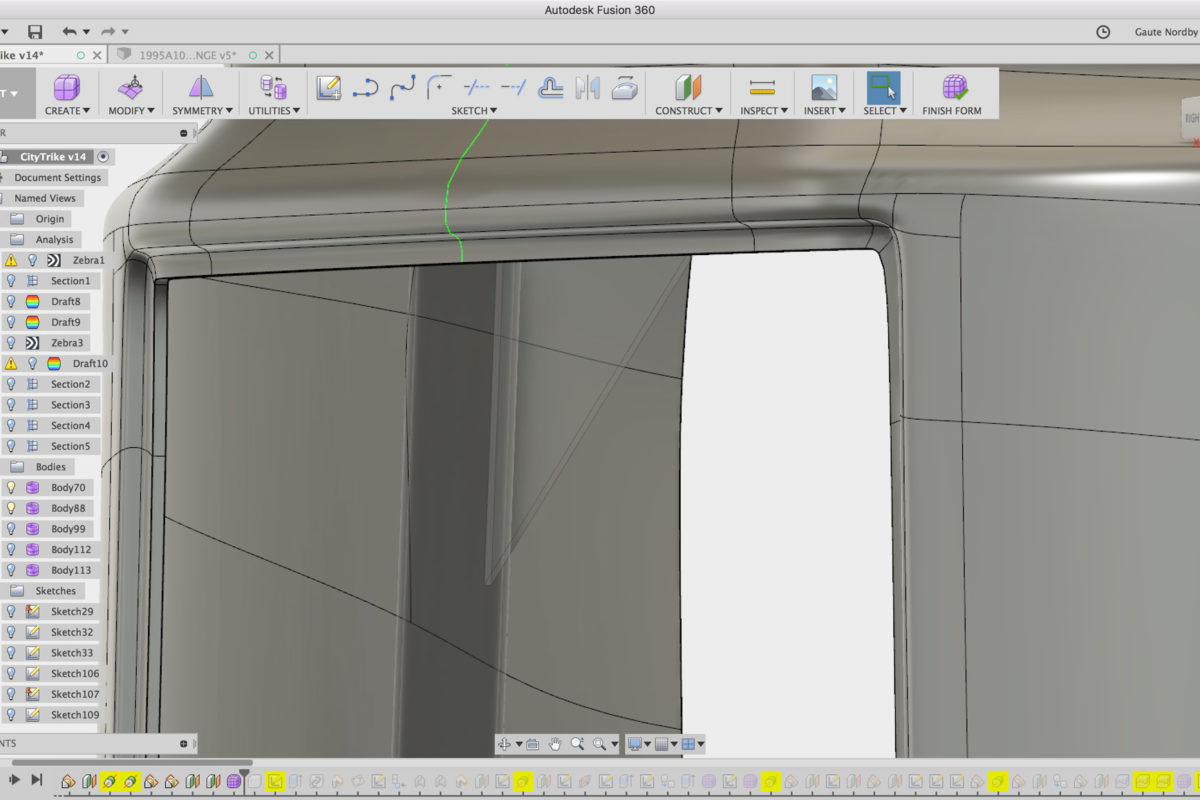Toggle visibility lightbulb for Section1

click(11, 281)
